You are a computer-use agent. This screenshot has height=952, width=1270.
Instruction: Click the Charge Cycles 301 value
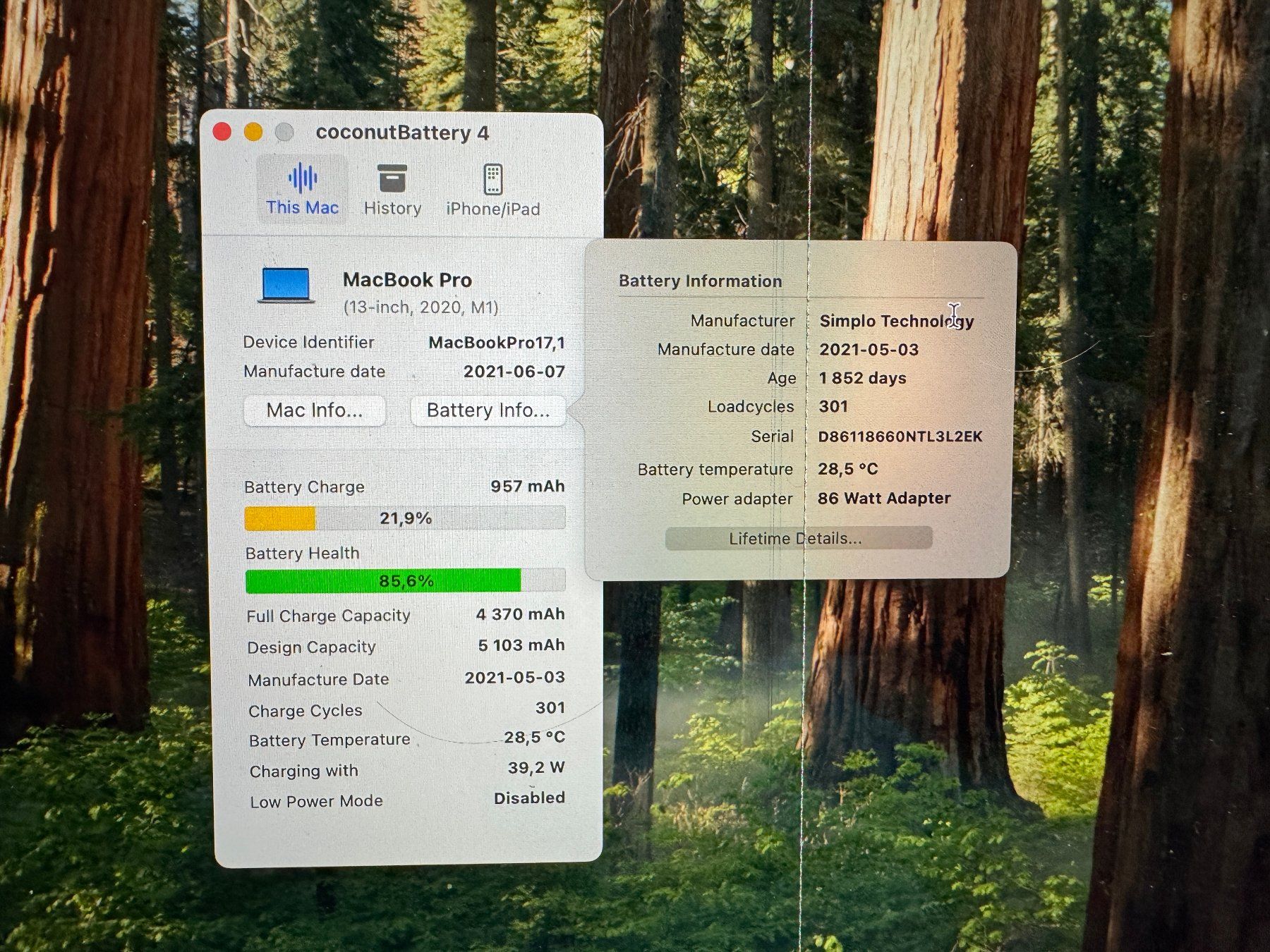tap(550, 708)
